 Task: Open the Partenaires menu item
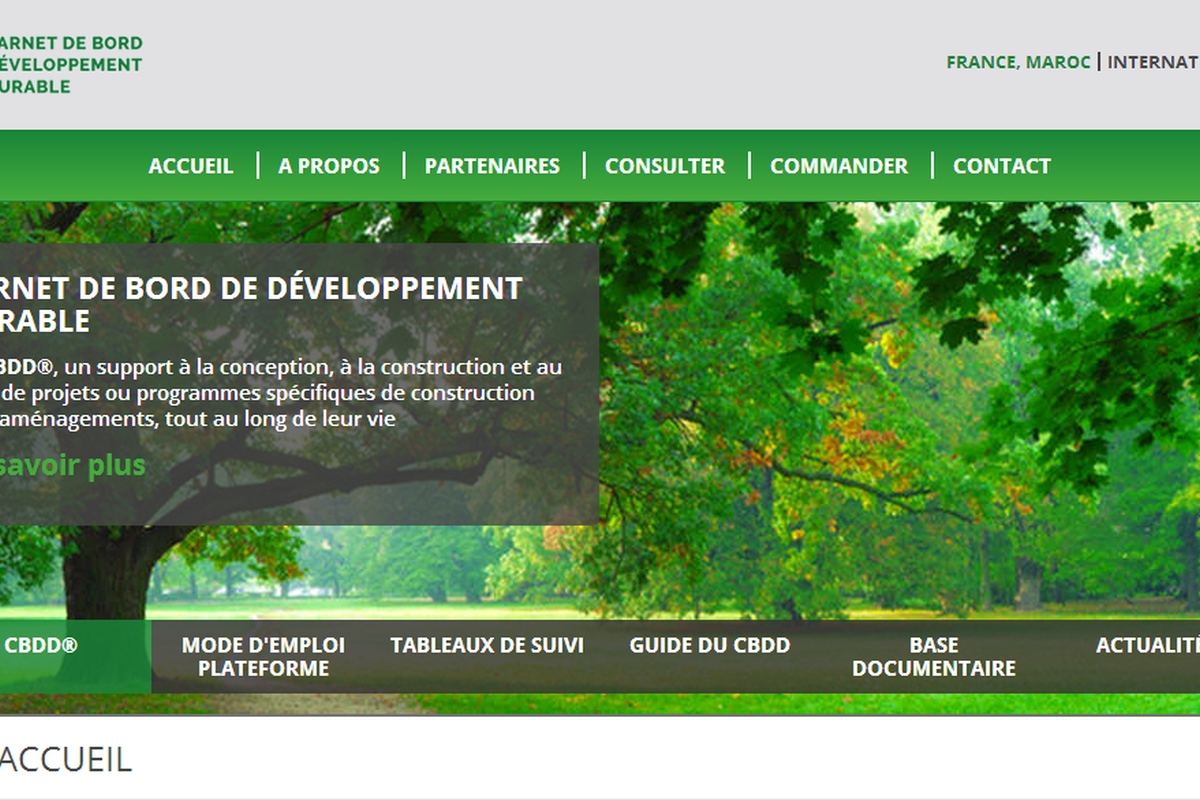tap(492, 166)
